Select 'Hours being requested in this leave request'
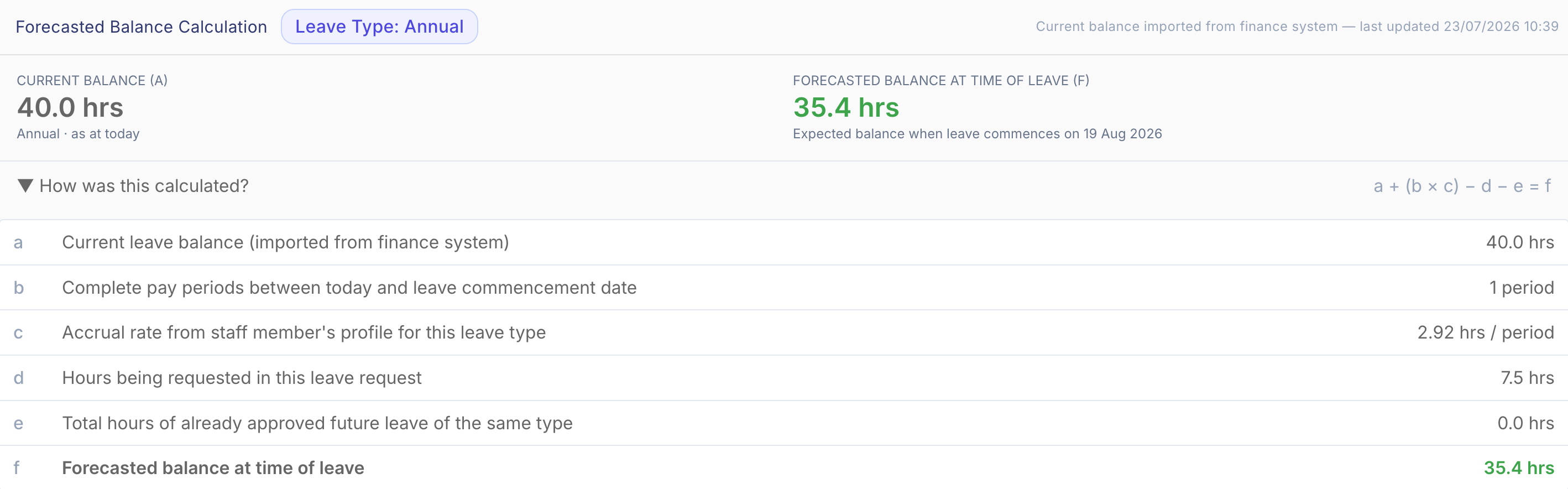1568x489 pixels. [242, 378]
